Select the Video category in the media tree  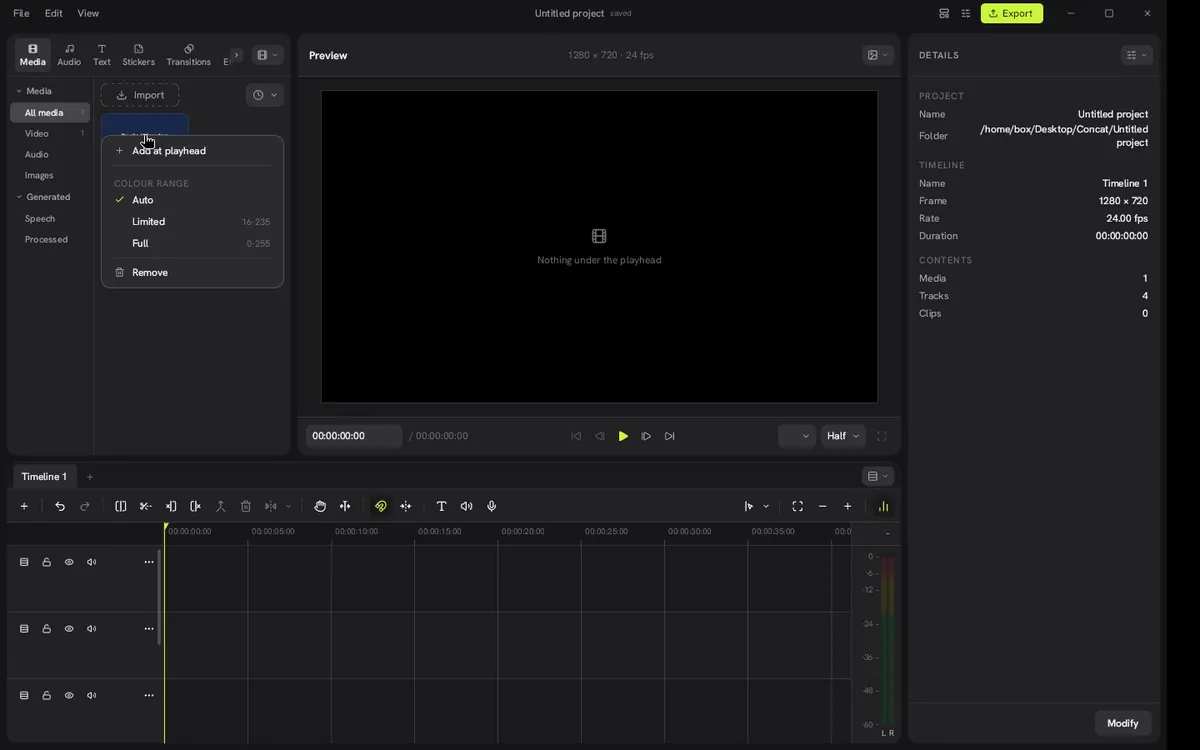tap(50, 133)
